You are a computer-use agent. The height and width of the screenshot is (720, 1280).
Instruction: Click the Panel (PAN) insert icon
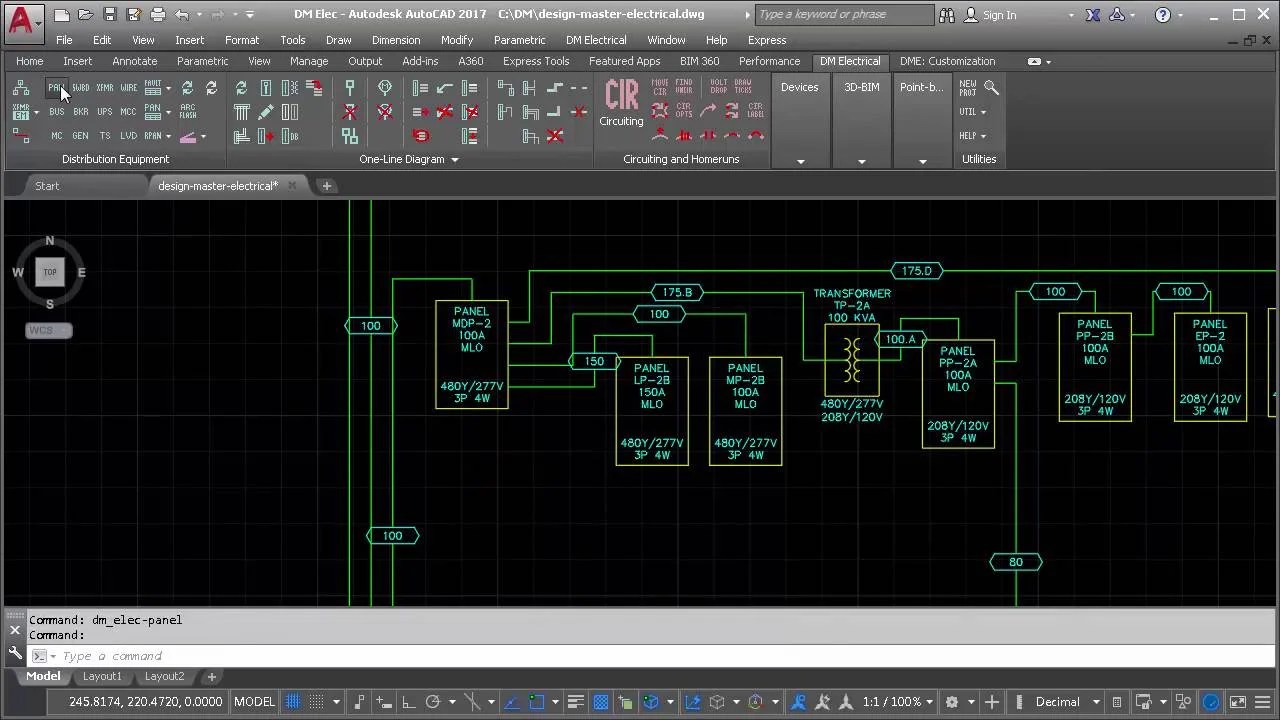(56, 88)
